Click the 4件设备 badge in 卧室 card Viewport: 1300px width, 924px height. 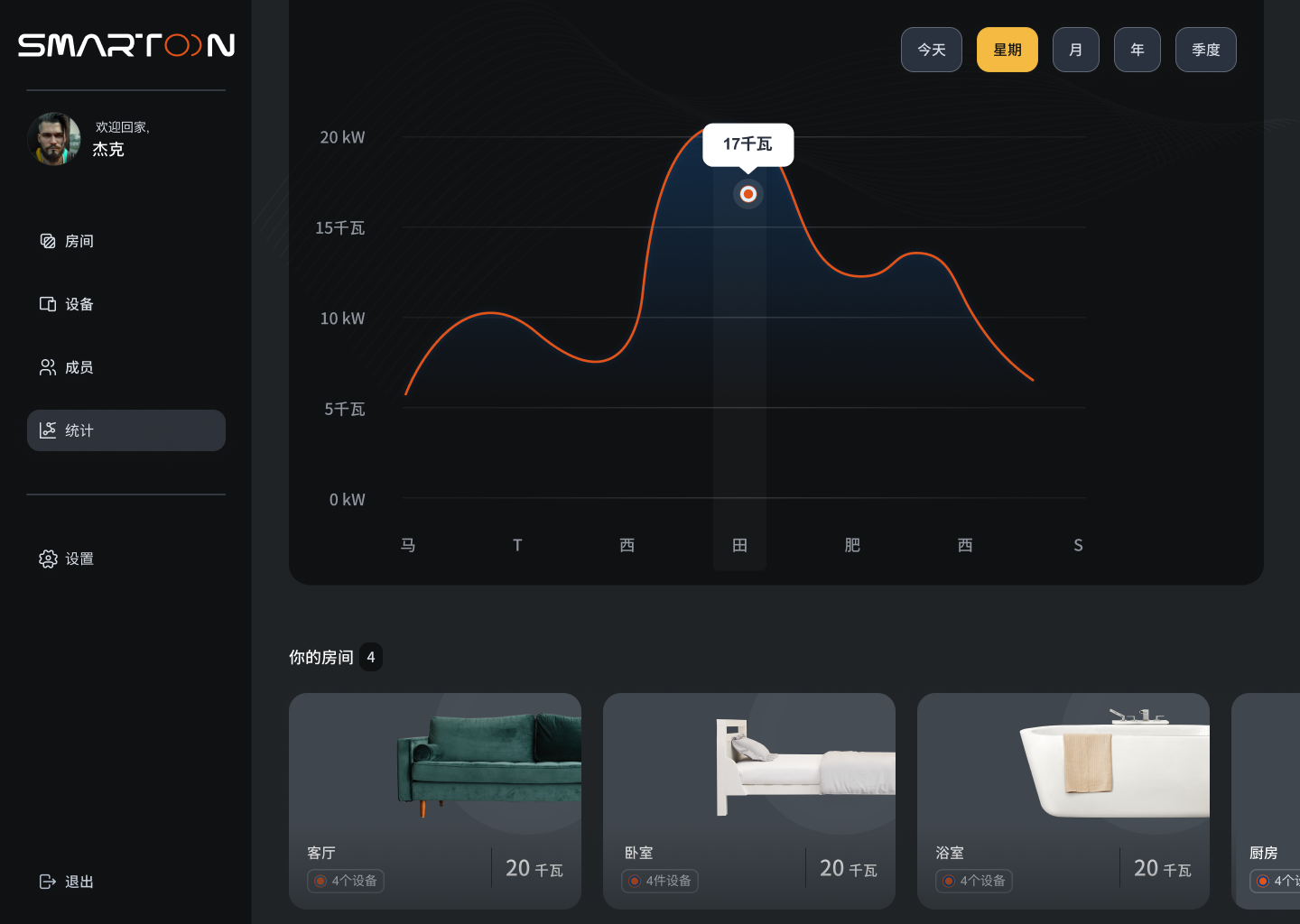click(x=660, y=881)
